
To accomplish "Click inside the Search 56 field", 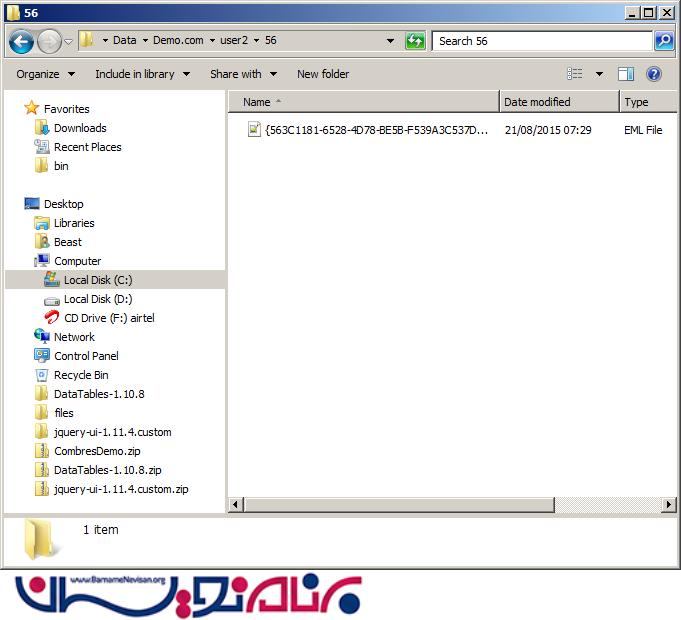I will point(540,41).
